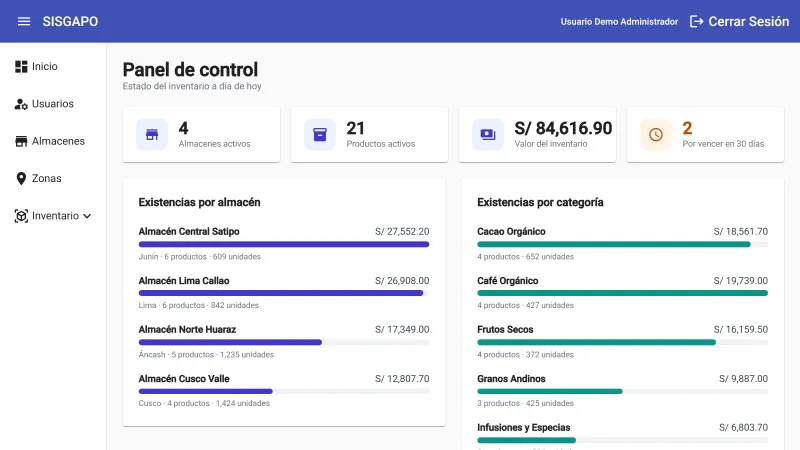Click Almacén Norte Huaraz row title
Viewport: 800px width, 450px height.
click(187, 330)
